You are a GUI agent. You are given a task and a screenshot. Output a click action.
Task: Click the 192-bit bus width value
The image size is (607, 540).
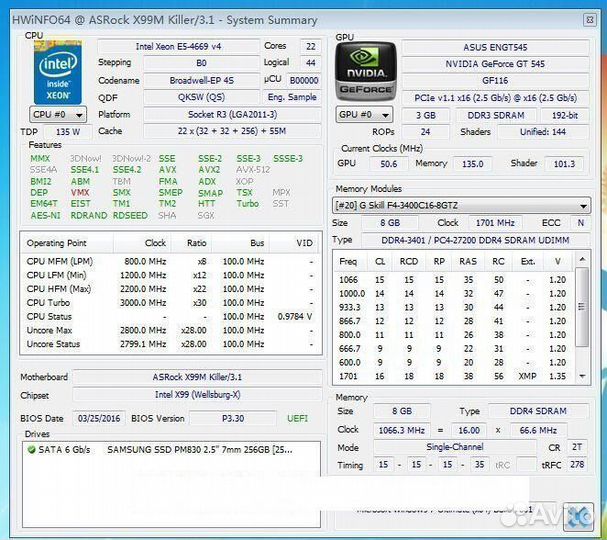click(564, 115)
